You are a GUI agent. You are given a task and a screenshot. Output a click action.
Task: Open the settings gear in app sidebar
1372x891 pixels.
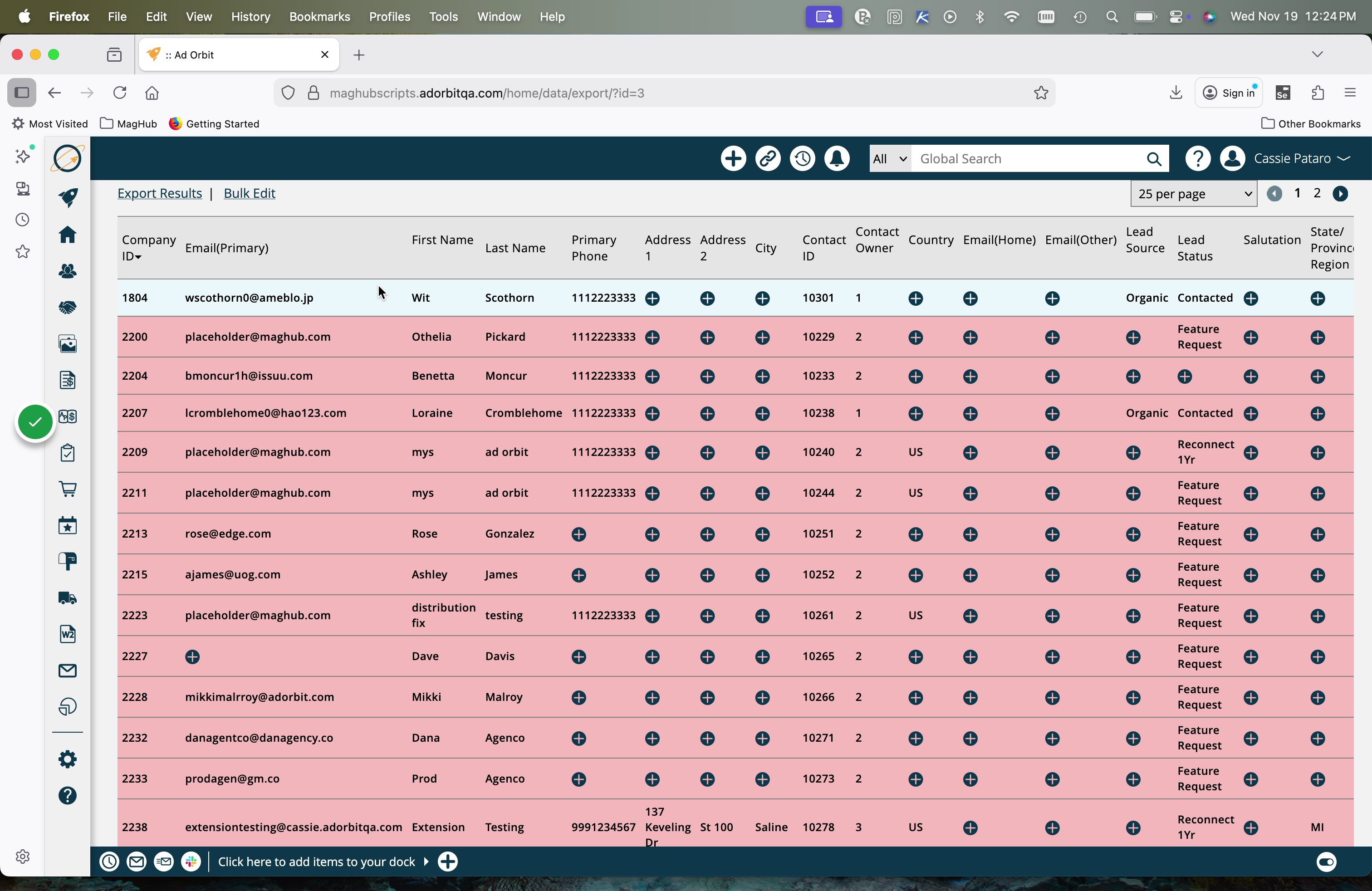68,759
